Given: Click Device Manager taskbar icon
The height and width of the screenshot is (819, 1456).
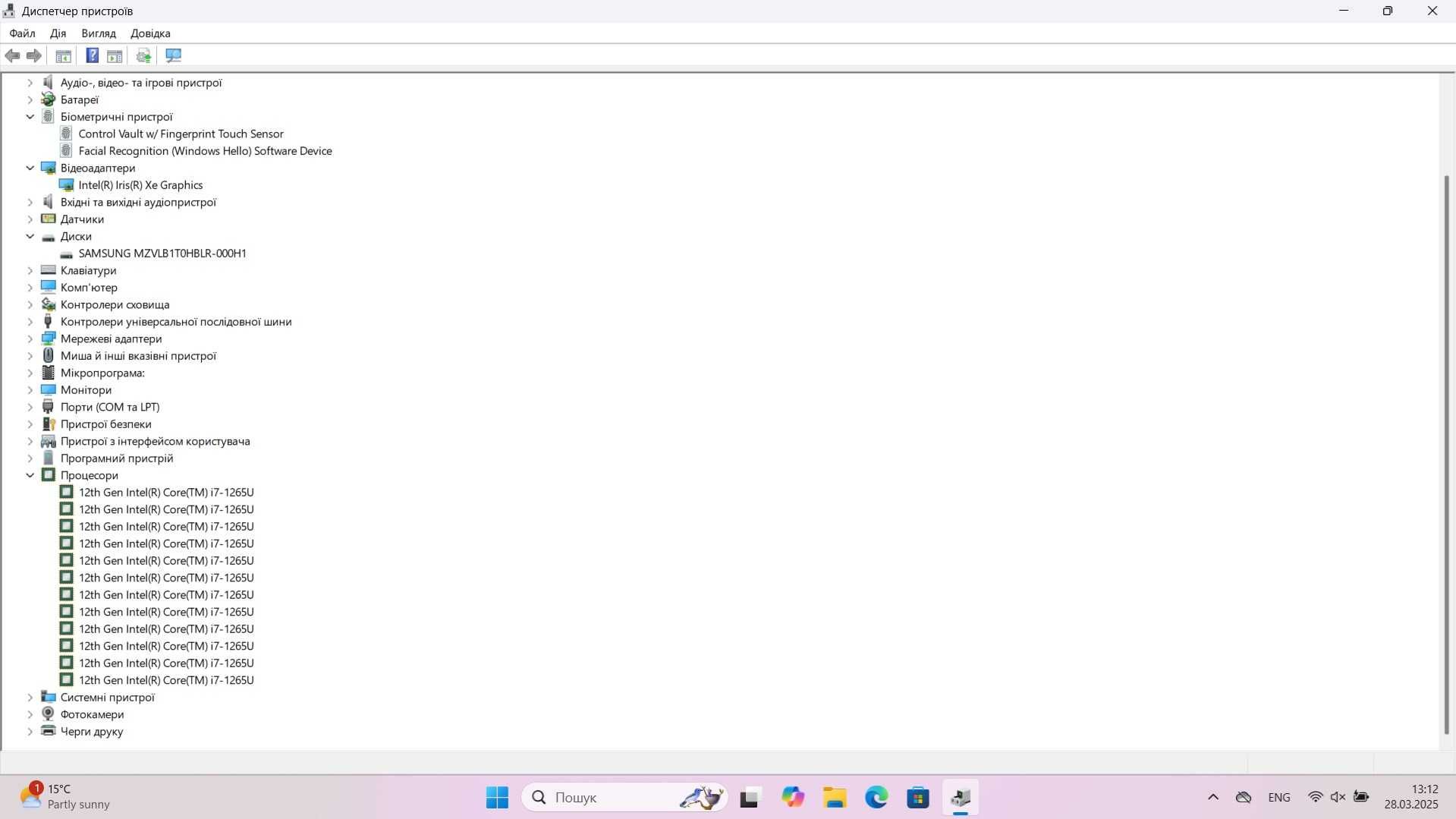Looking at the screenshot, I should [961, 797].
